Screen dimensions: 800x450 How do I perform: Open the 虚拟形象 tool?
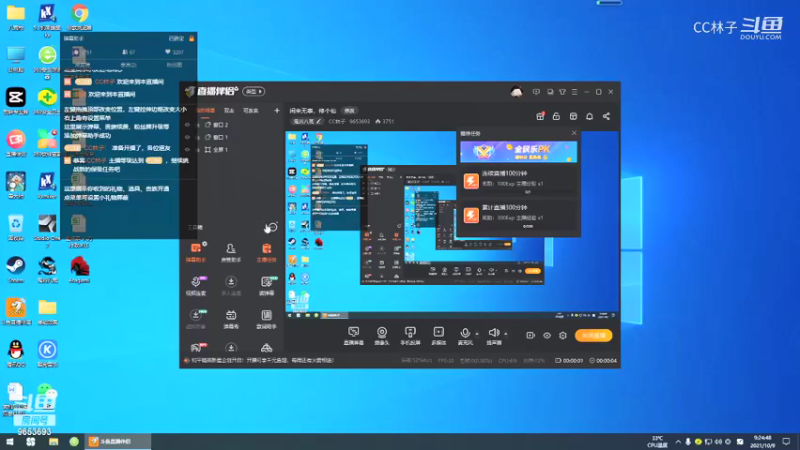196,319
